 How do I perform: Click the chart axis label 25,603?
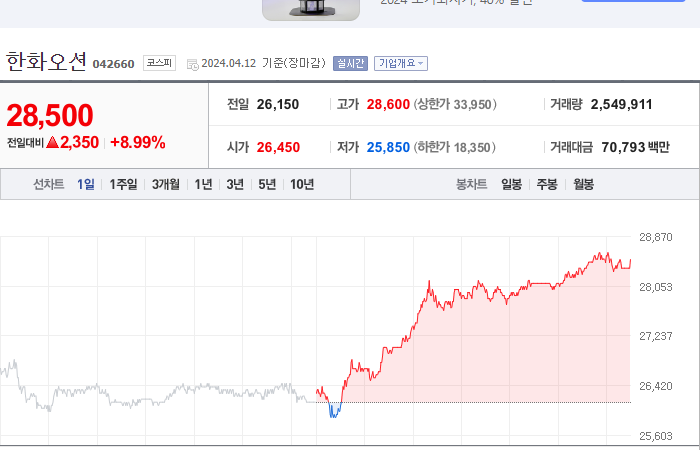(655, 436)
